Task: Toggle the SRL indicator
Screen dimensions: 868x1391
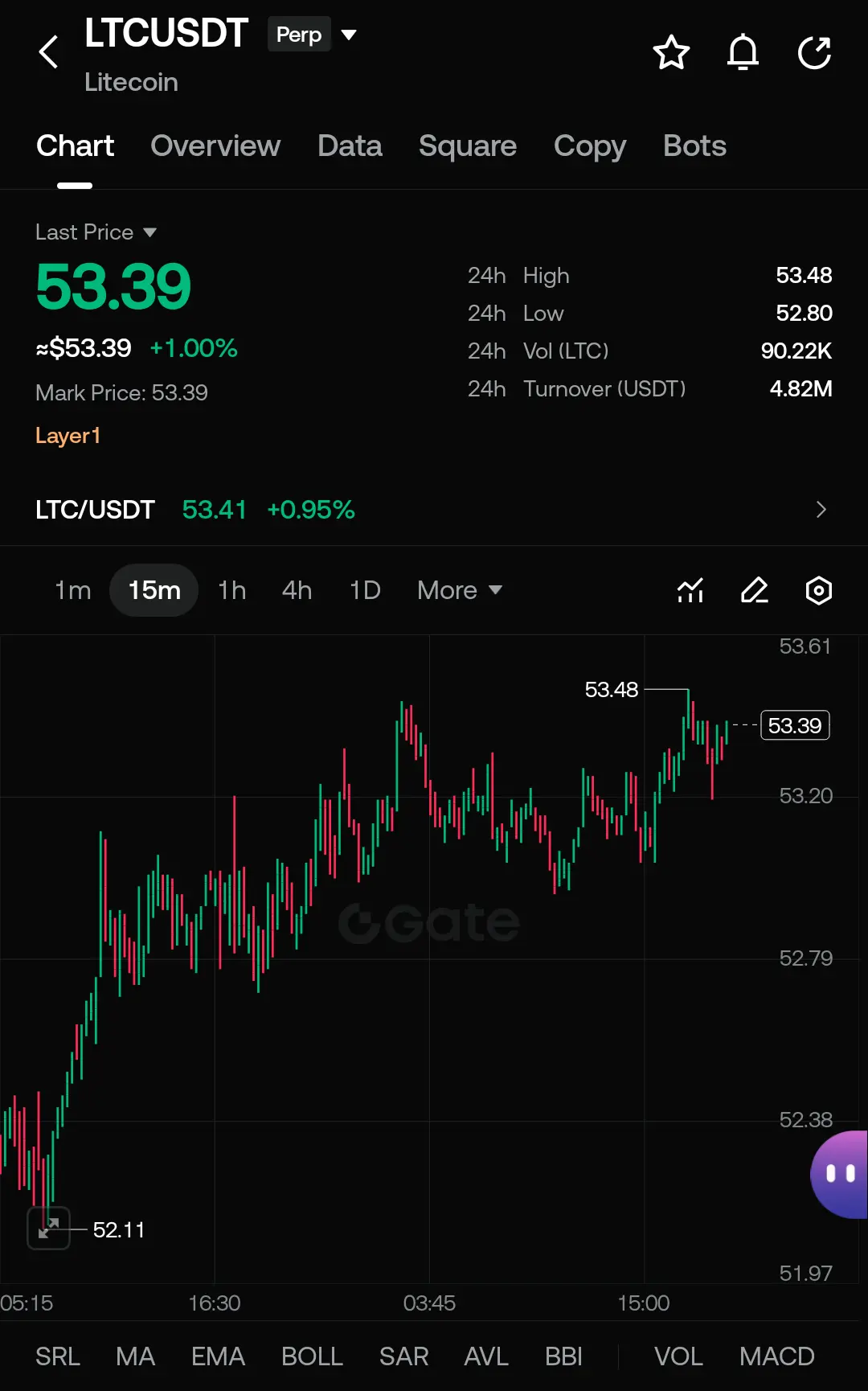Action: [58, 1356]
